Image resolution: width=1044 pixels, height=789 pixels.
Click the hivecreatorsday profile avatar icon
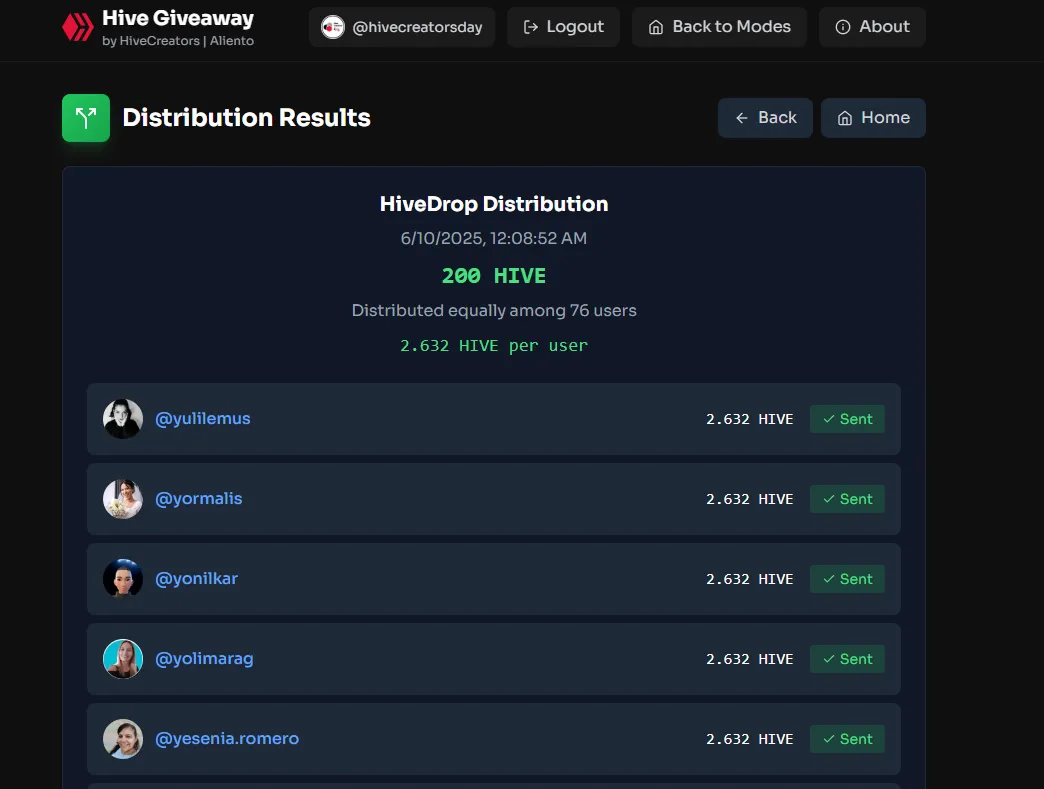(x=332, y=27)
